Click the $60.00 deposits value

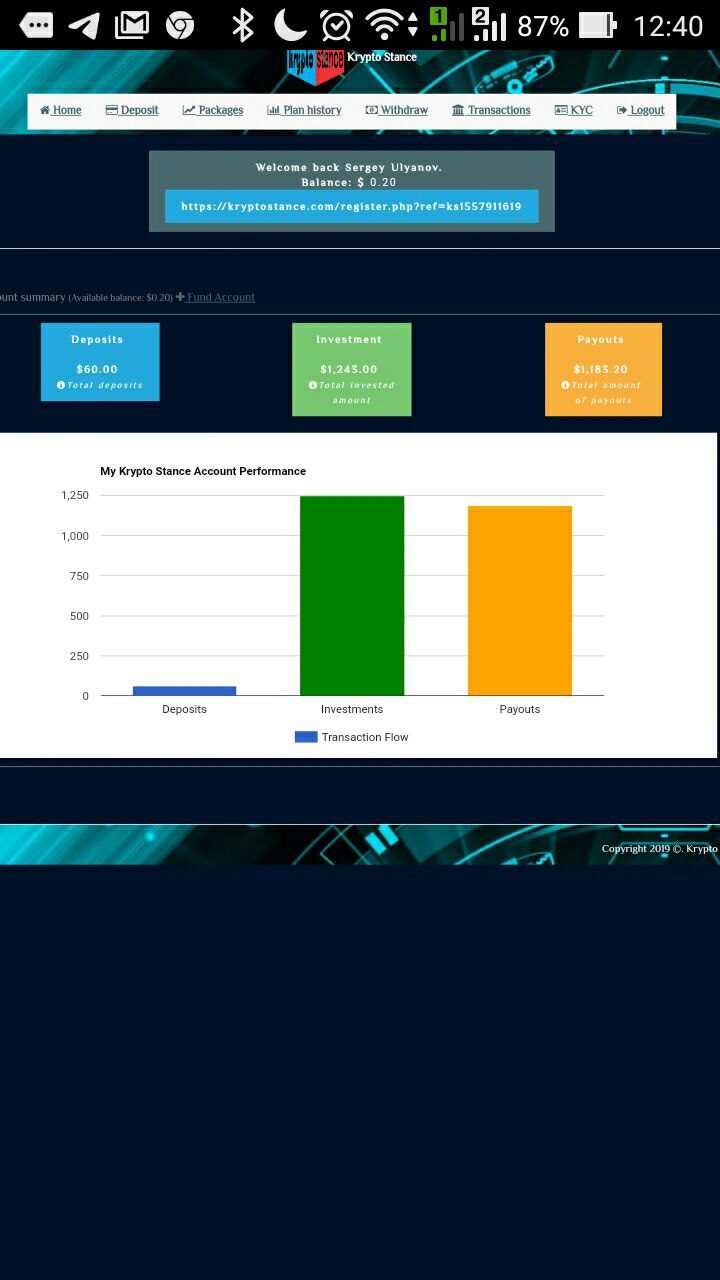click(97, 369)
